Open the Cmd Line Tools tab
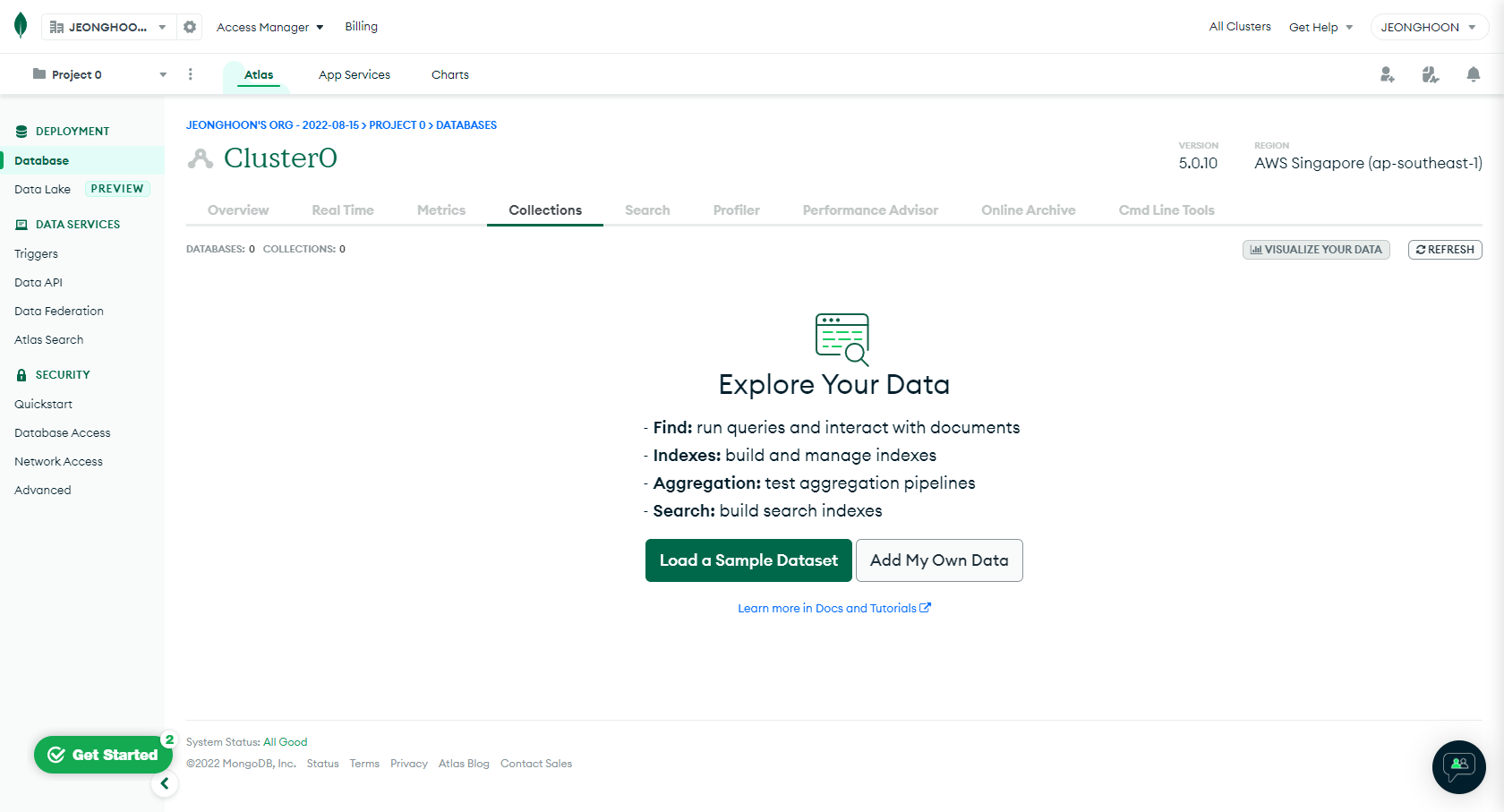The height and width of the screenshot is (812, 1504). tap(1166, 210)
